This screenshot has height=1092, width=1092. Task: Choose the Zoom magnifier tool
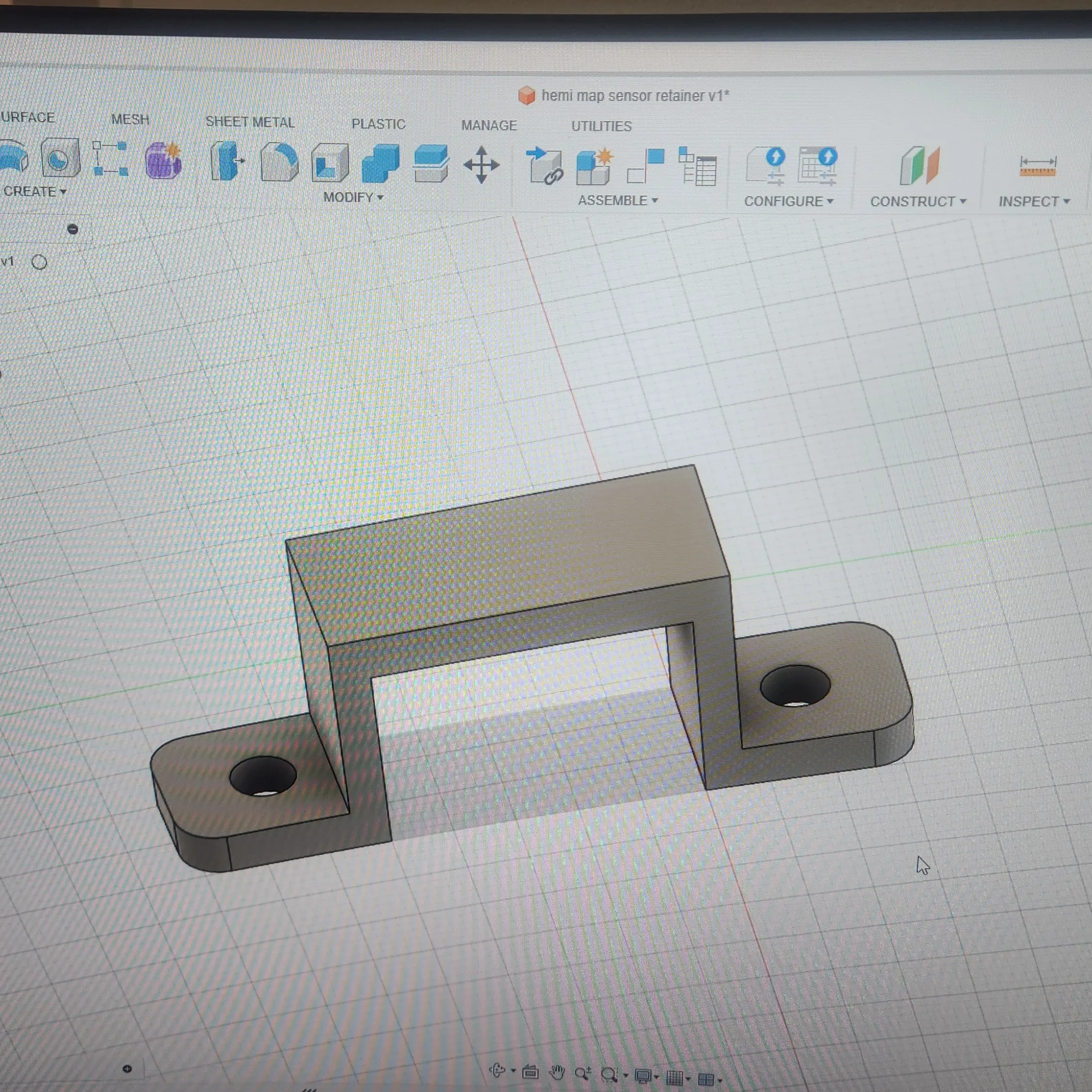tap(583, 1073)
